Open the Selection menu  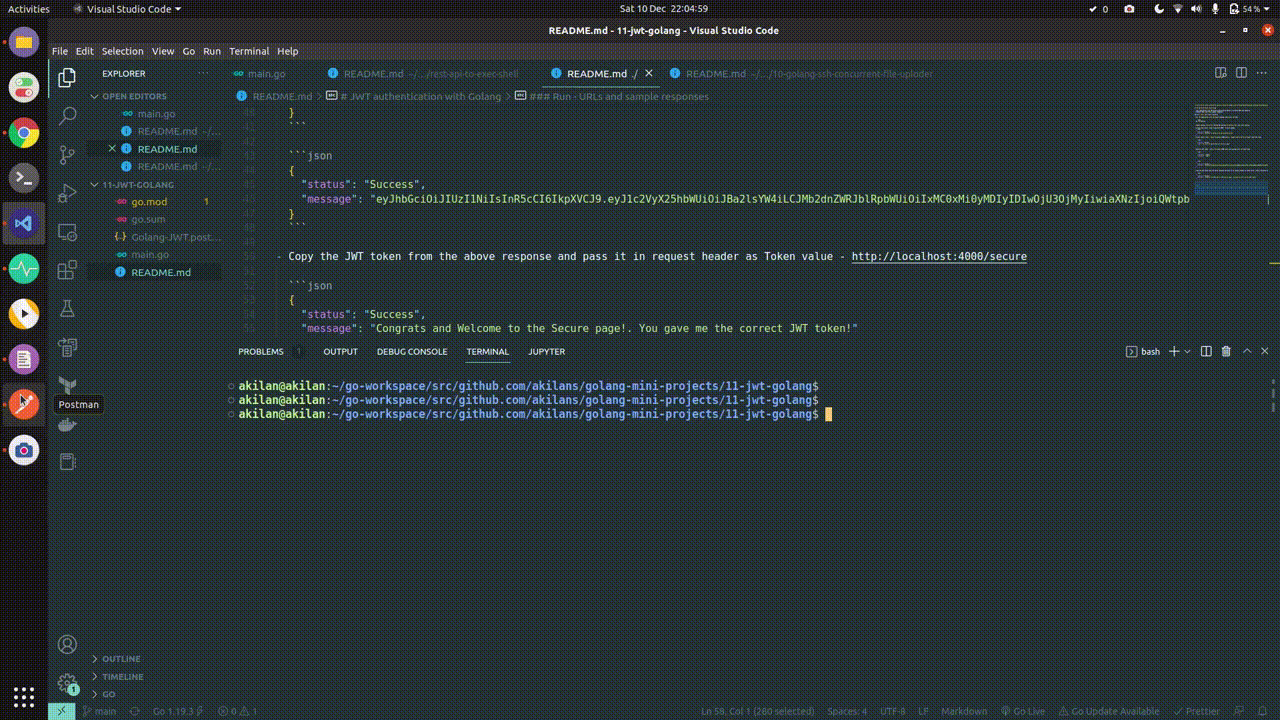click(123, 51)
